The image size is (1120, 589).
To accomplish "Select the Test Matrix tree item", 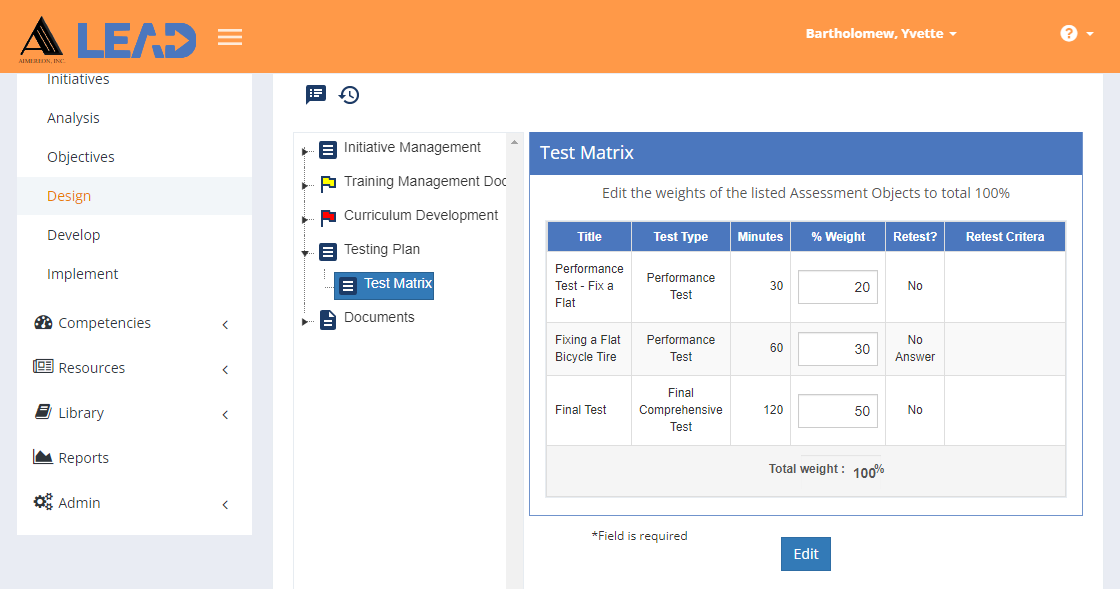I will point(384,284).
